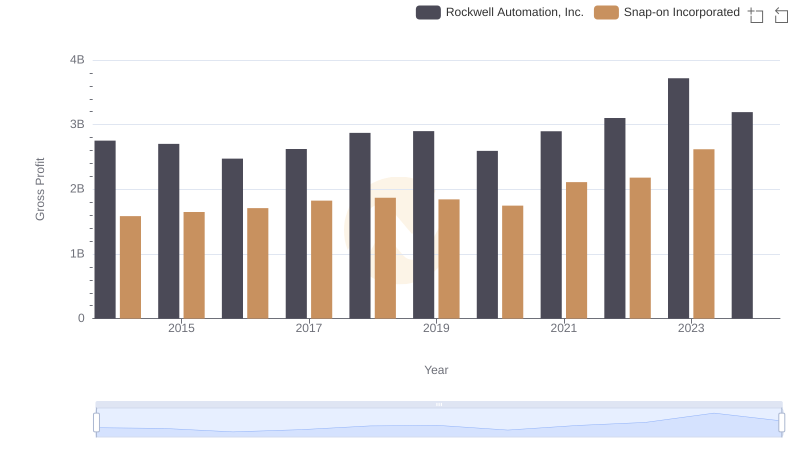Click the Snap-on bar for 2019
Image resolution: width=800 pixels, height=461 pixels.
coord(449,259)
